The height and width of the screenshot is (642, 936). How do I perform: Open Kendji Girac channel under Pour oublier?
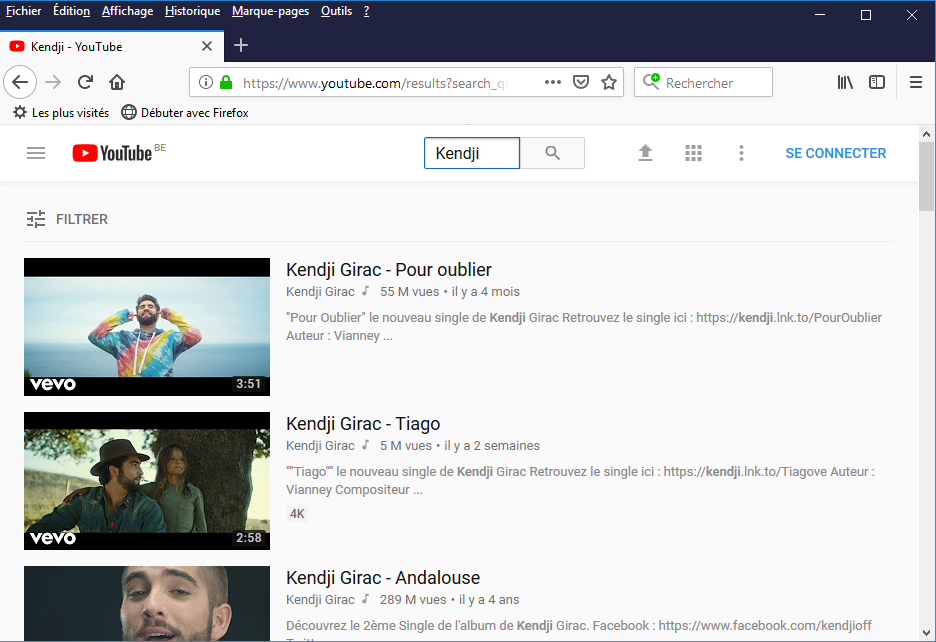(x=320, y=291)
